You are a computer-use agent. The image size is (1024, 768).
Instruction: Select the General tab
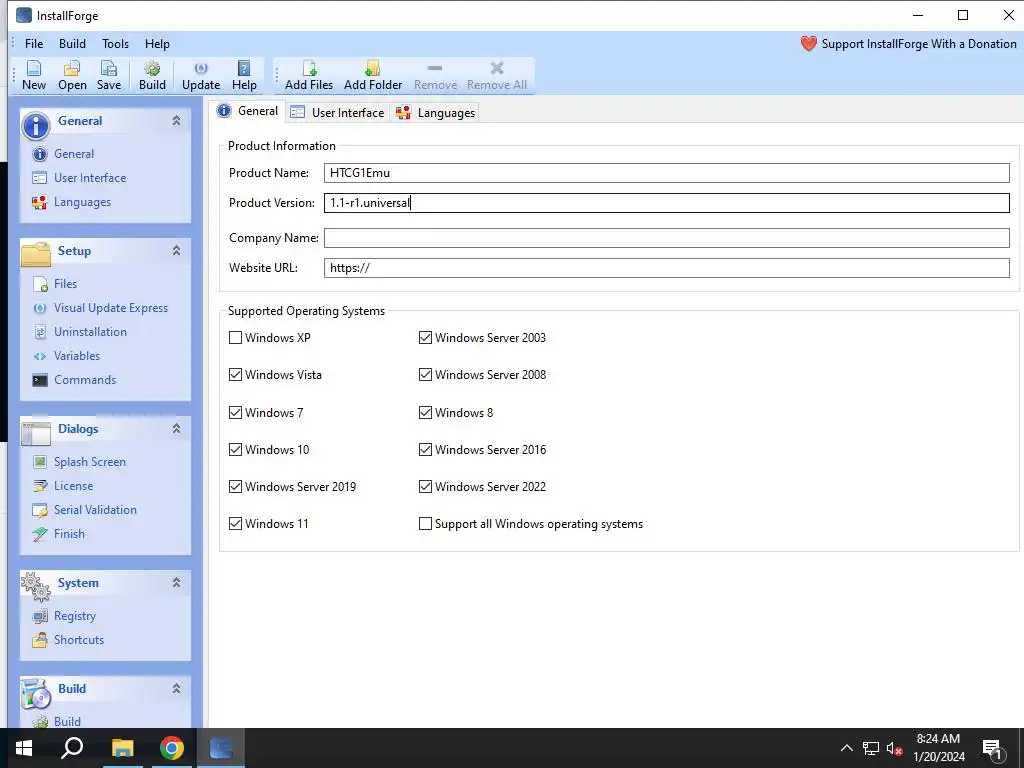pos(248,111)
